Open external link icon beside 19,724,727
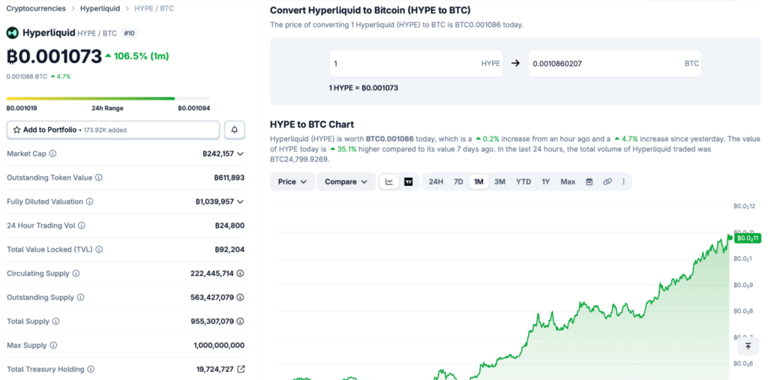This screenshot has width=768, height=380. click(240, 369)
